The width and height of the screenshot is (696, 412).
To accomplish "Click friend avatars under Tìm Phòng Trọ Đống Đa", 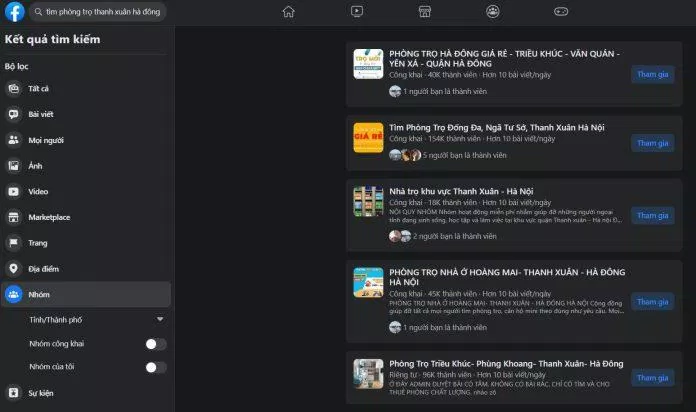I will [x=405, y=155].
